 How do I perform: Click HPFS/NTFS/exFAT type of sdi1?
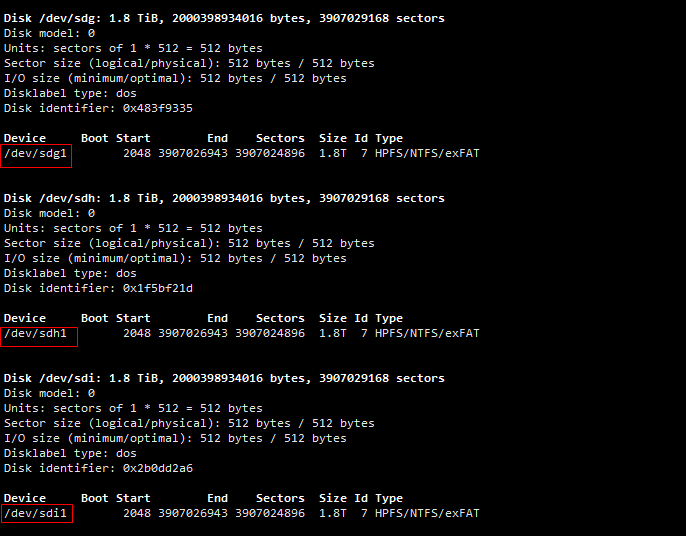427,513
